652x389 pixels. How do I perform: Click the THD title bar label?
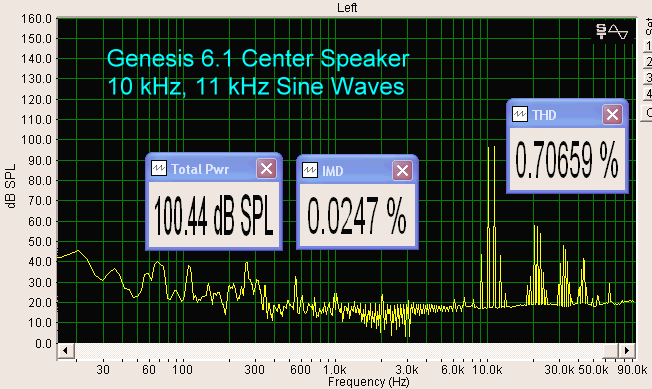point(544,115)
